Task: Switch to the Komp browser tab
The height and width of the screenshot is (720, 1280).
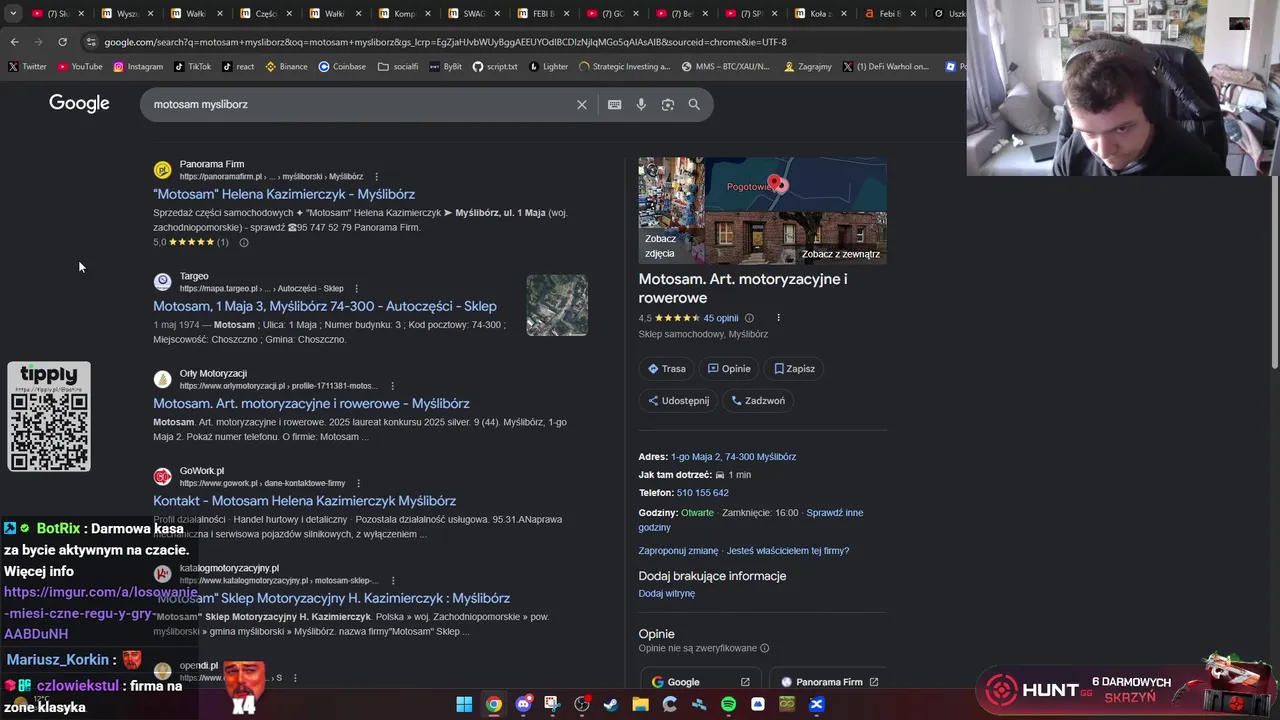Action: click(x=402, y=14)
